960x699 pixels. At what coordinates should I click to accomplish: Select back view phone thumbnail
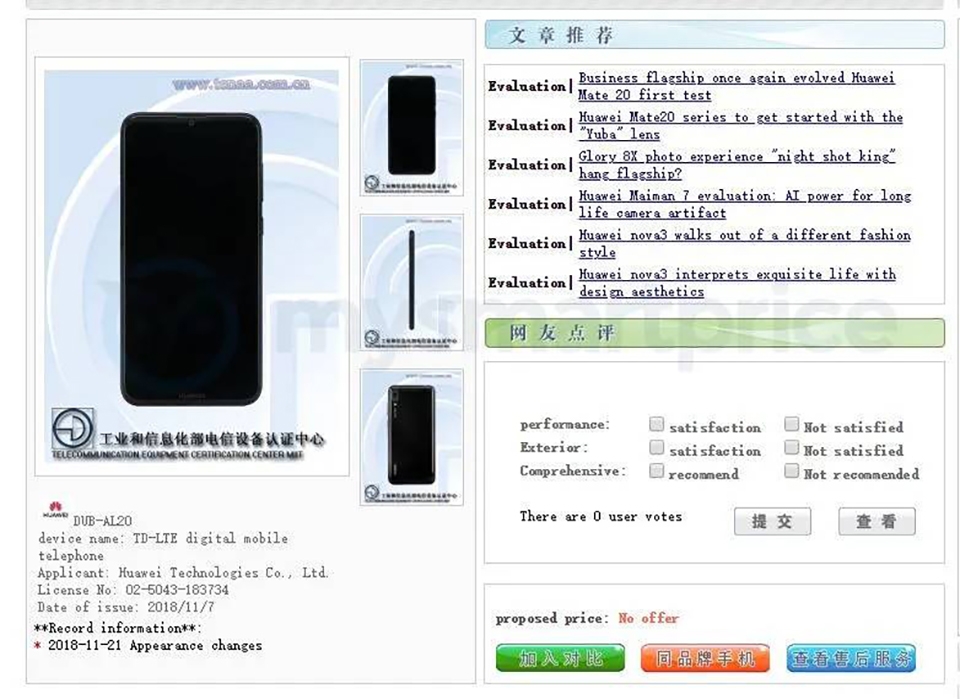[x=411, y=437]
